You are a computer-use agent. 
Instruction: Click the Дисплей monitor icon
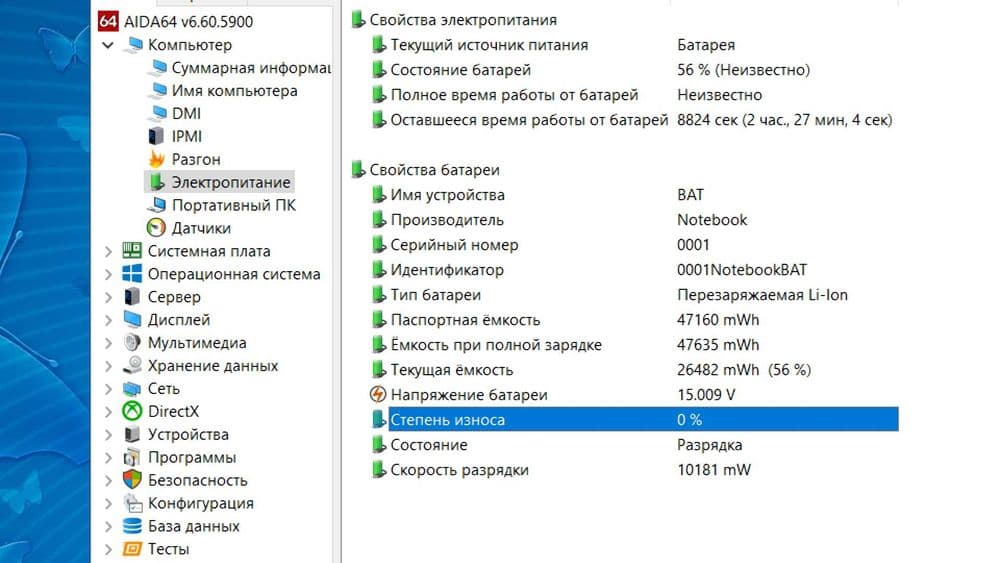132,319
